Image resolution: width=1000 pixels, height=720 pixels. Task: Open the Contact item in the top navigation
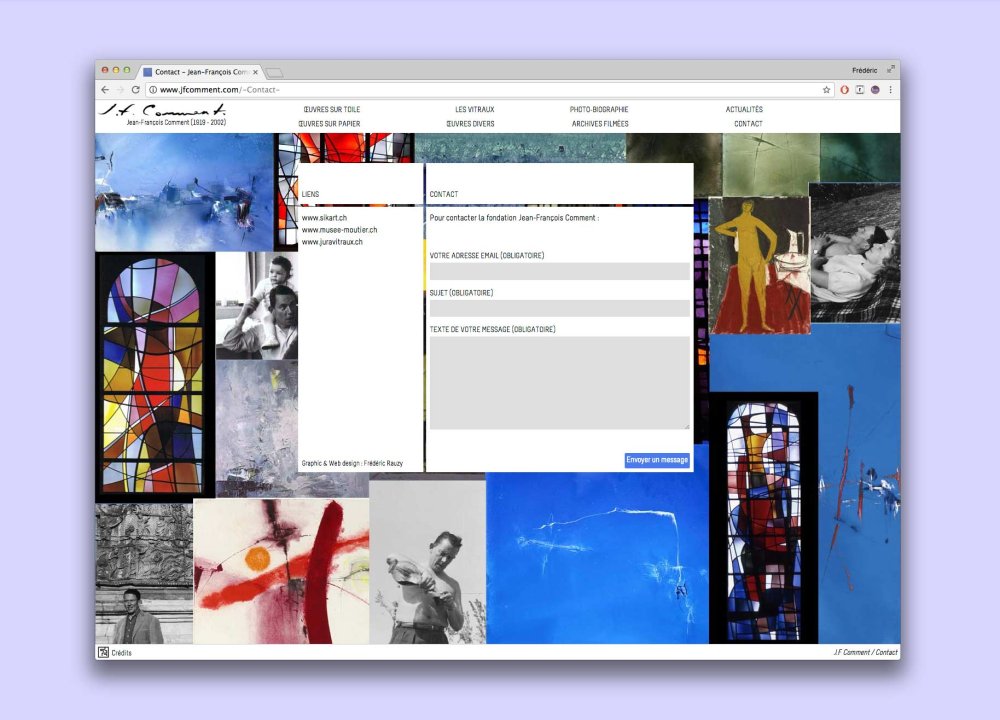pos(748,124)
